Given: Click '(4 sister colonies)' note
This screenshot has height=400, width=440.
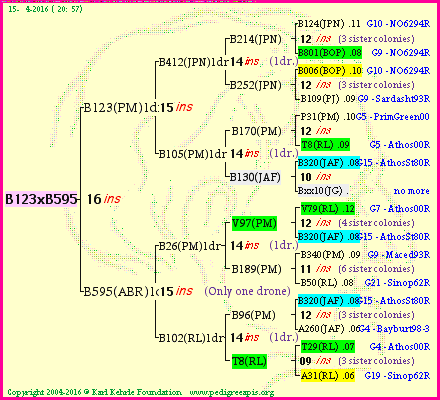Looking at the screenshot, I should pos(376,223).
